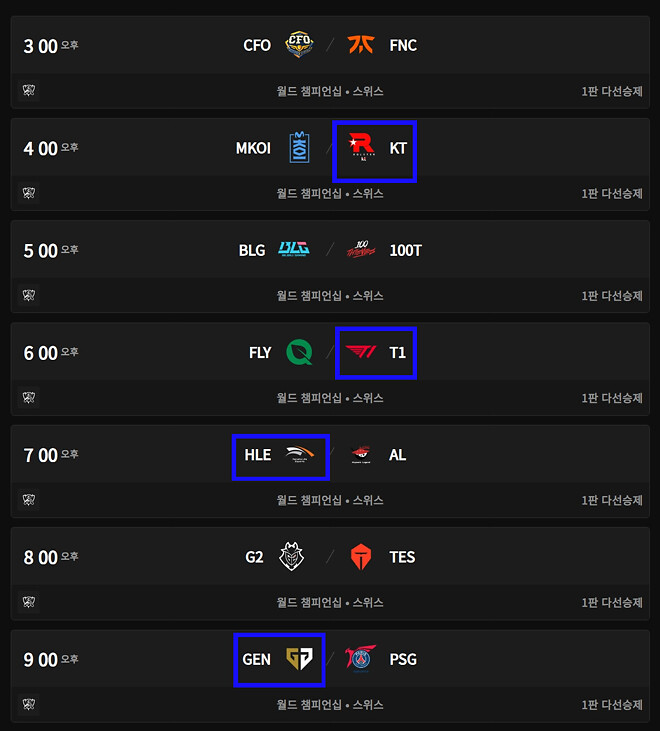Select the Anyone's Legend logo
This screenshot has width=660, height=731.
point(361,455)
